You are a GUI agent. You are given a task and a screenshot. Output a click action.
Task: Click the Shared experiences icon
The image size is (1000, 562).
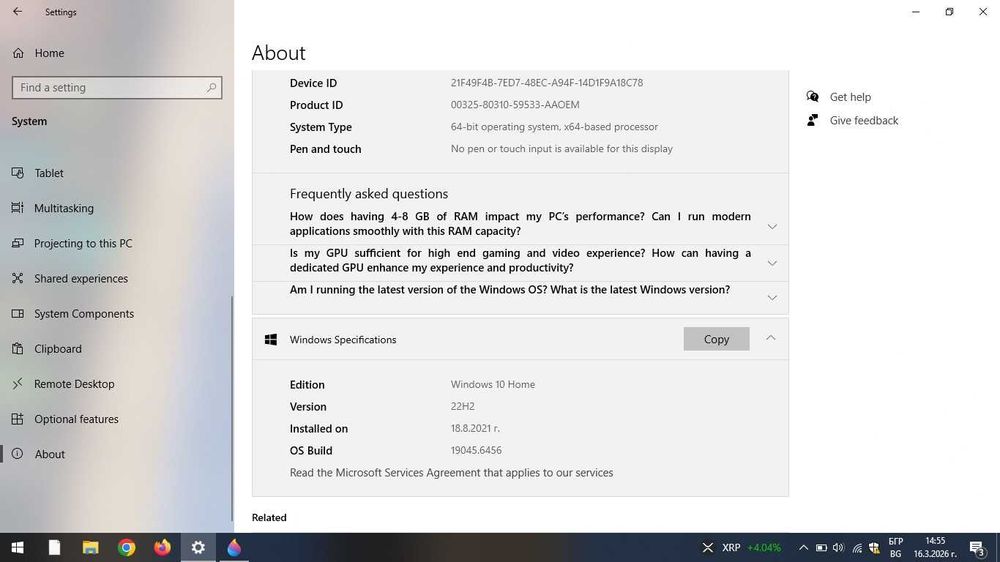[18, 278]
